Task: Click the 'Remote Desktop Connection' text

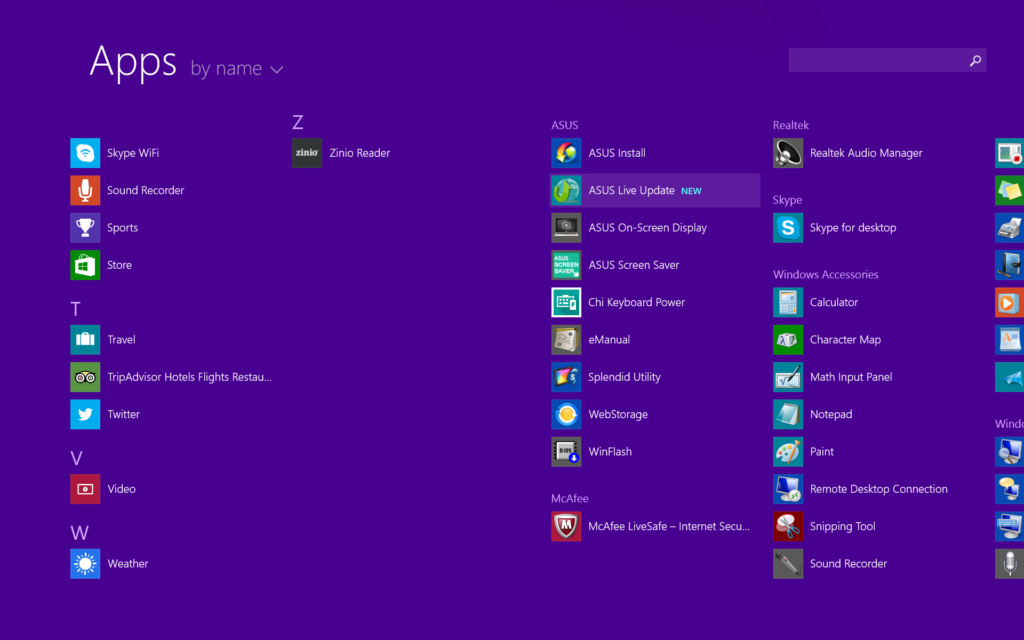Action: pyautogui.click(x=878, y=488)
